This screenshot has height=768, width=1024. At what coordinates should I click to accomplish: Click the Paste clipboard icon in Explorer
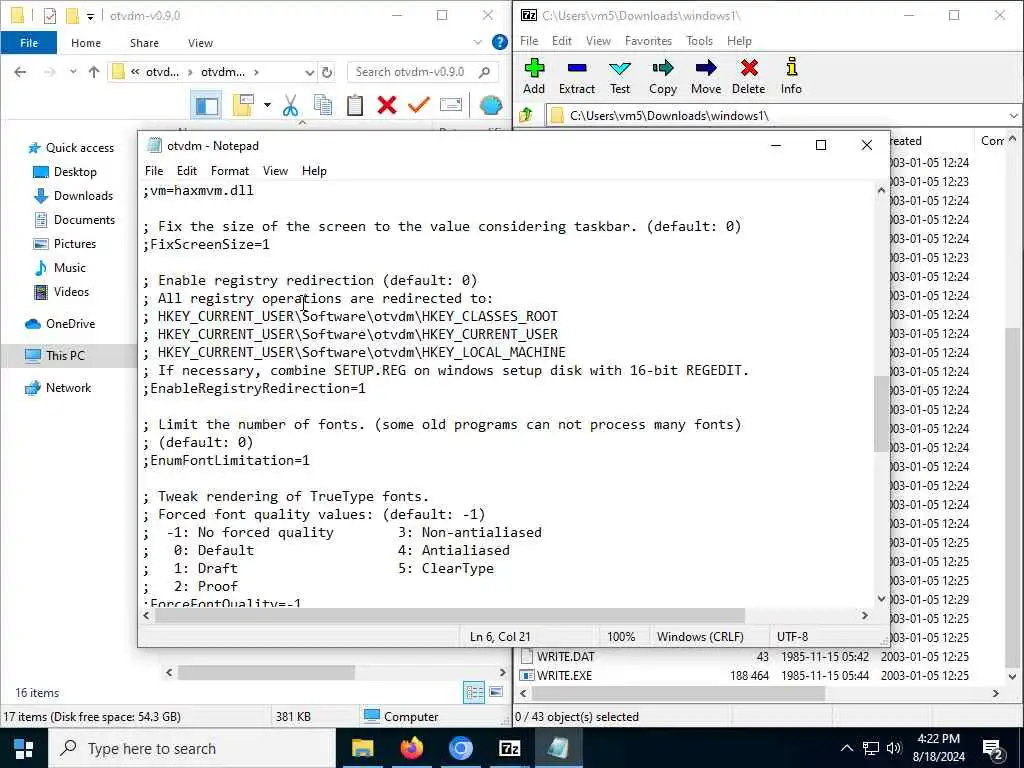coord(355,105)
